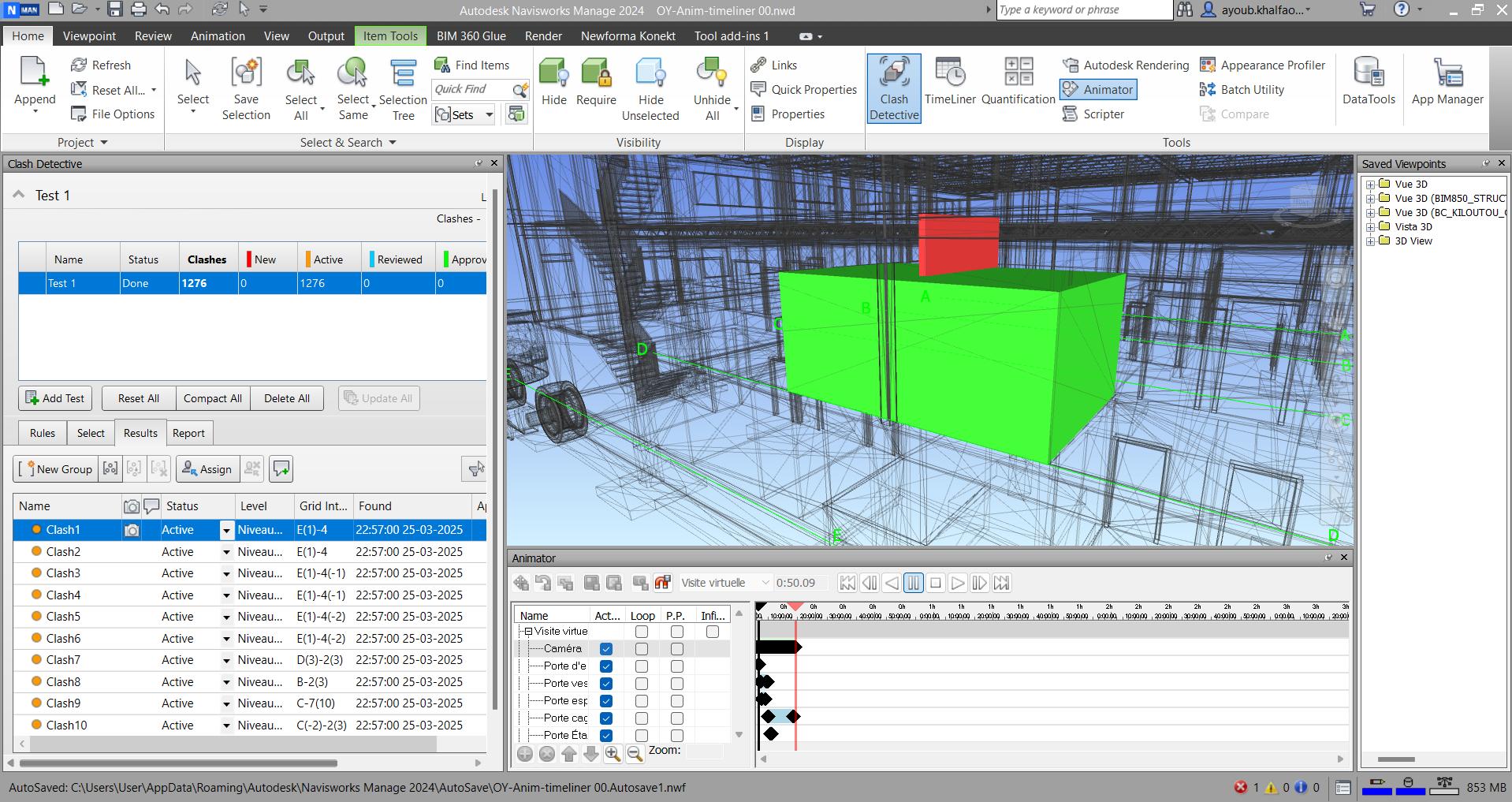Open the Clash Detective tool in ribbon
Viewport: 1512px width, 802px height.
894,88
